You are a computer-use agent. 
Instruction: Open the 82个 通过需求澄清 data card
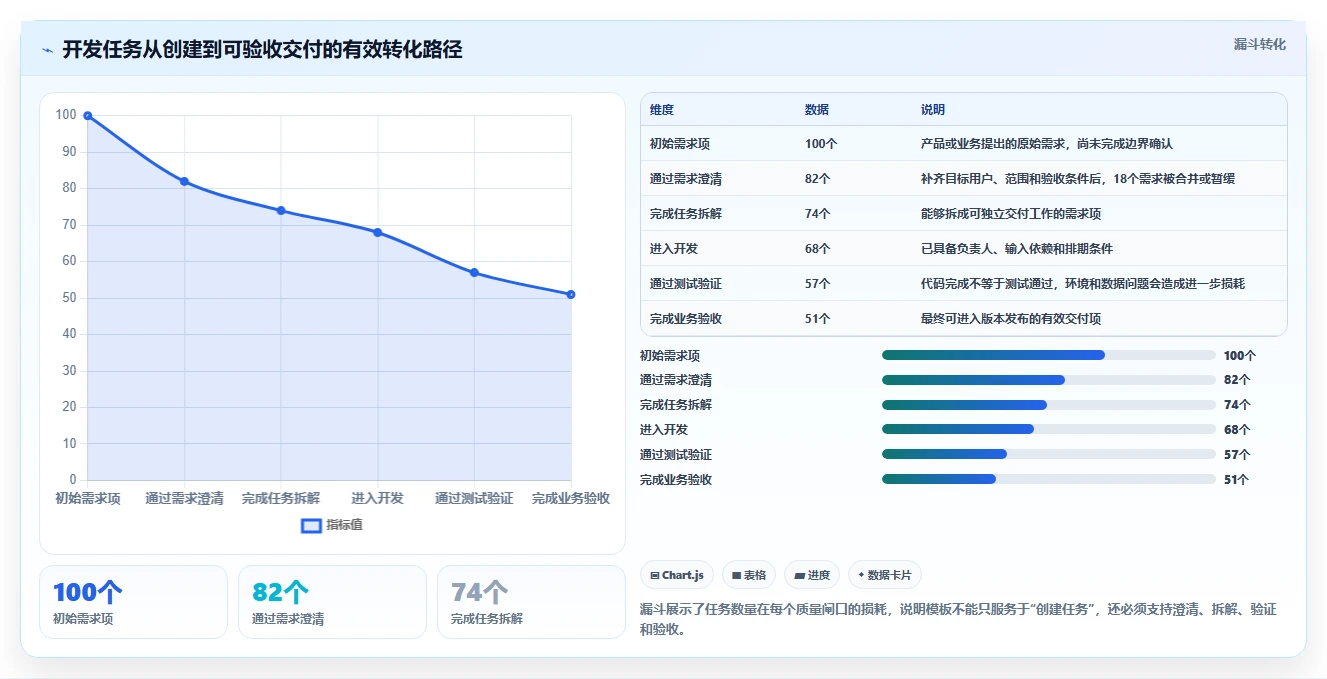click(x=332, y=602)
